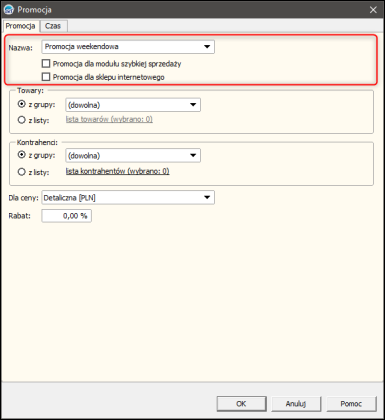The image size is (385, 420).
Task: Switch to the Czas tab
Action: coord(53,26)
